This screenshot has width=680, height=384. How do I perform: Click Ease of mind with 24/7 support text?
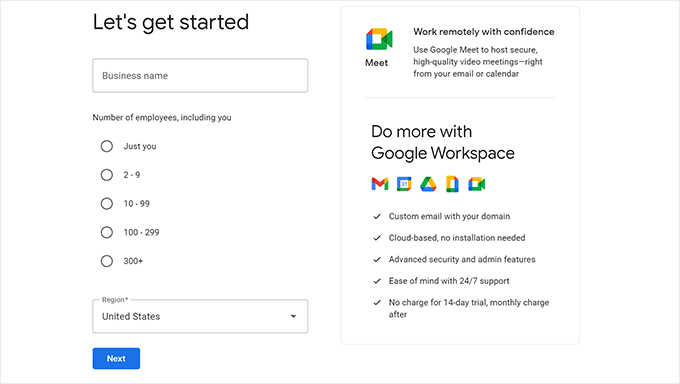point(449,281)
